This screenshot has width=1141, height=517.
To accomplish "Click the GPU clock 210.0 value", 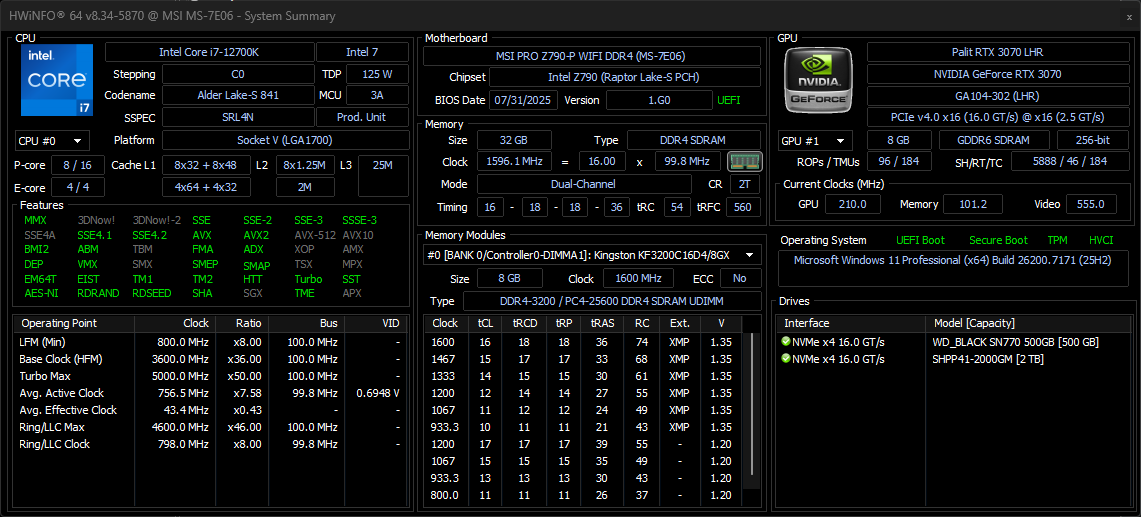I will (851, 204).
